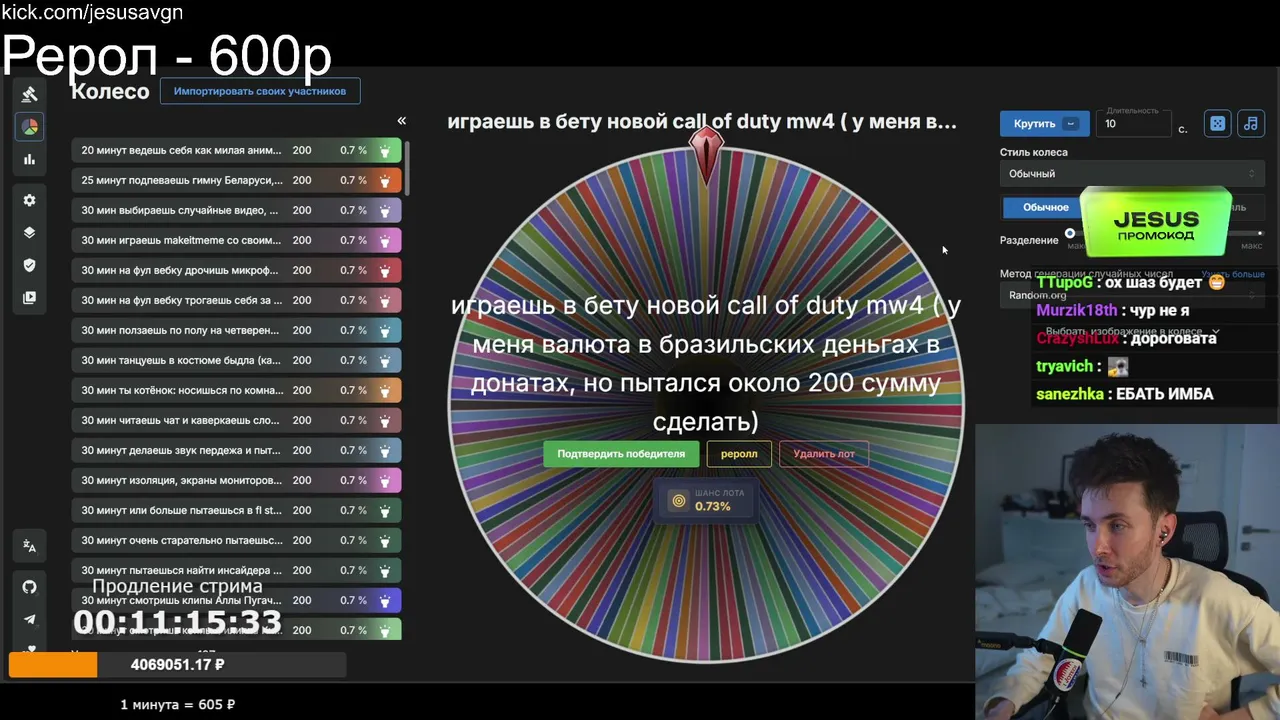Click the music note icon
Viewport: 1280px width, 720px height.
pyautogui.click(x=1250, y=123)
